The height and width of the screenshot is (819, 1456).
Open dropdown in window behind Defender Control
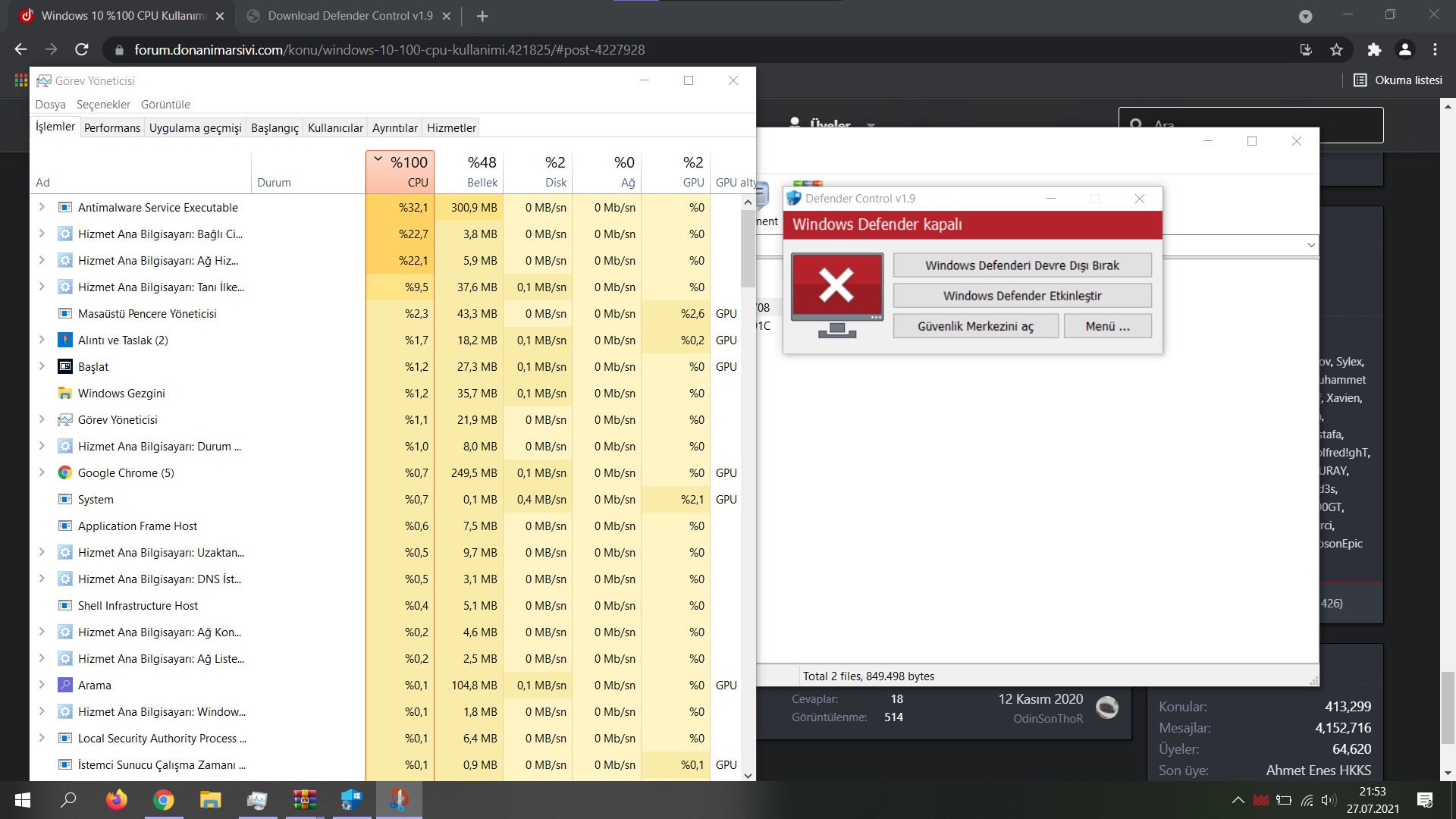(x=1311, y=245)
